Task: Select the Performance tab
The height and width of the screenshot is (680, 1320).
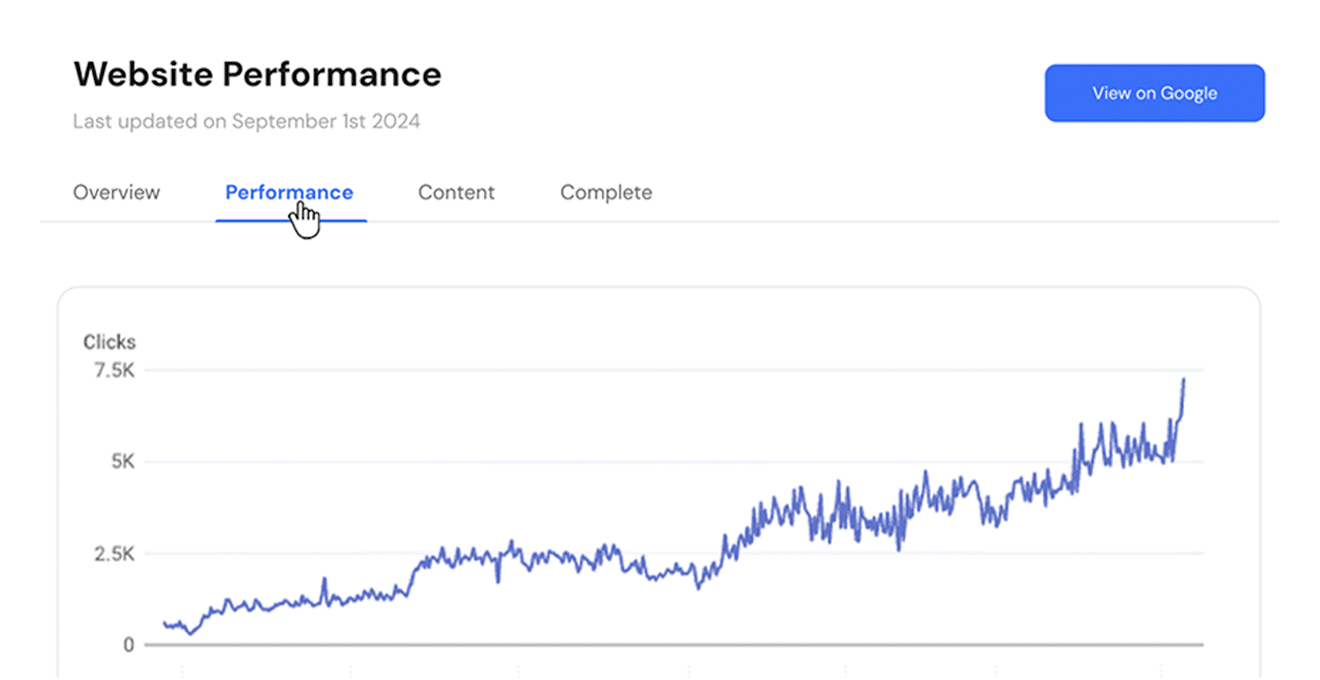Action: click(x=289, y=192)
